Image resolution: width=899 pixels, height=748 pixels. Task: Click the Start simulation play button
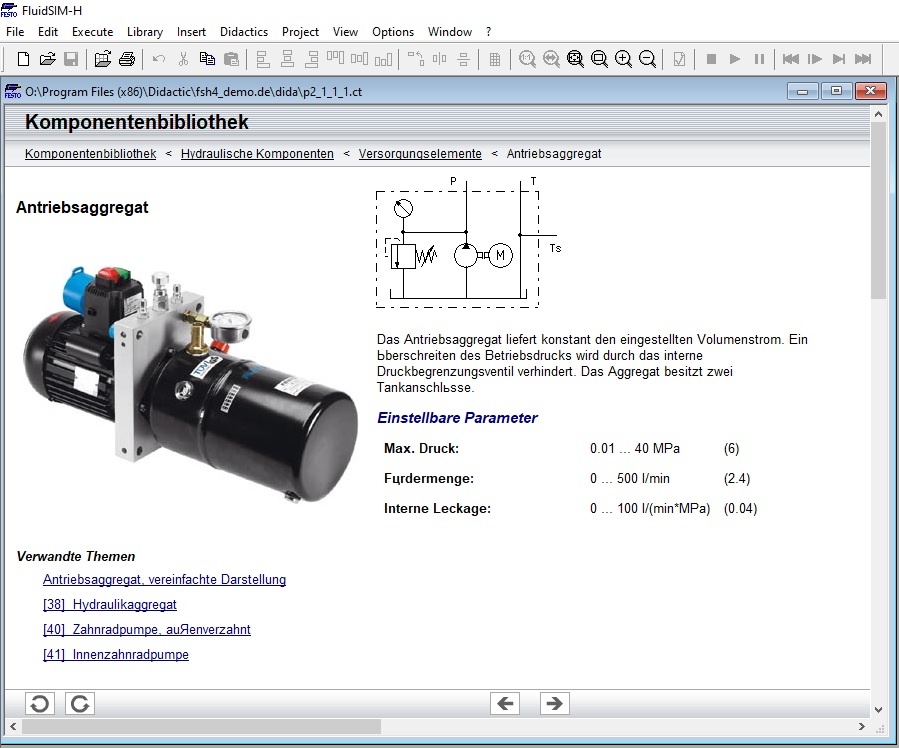[735, 59]
